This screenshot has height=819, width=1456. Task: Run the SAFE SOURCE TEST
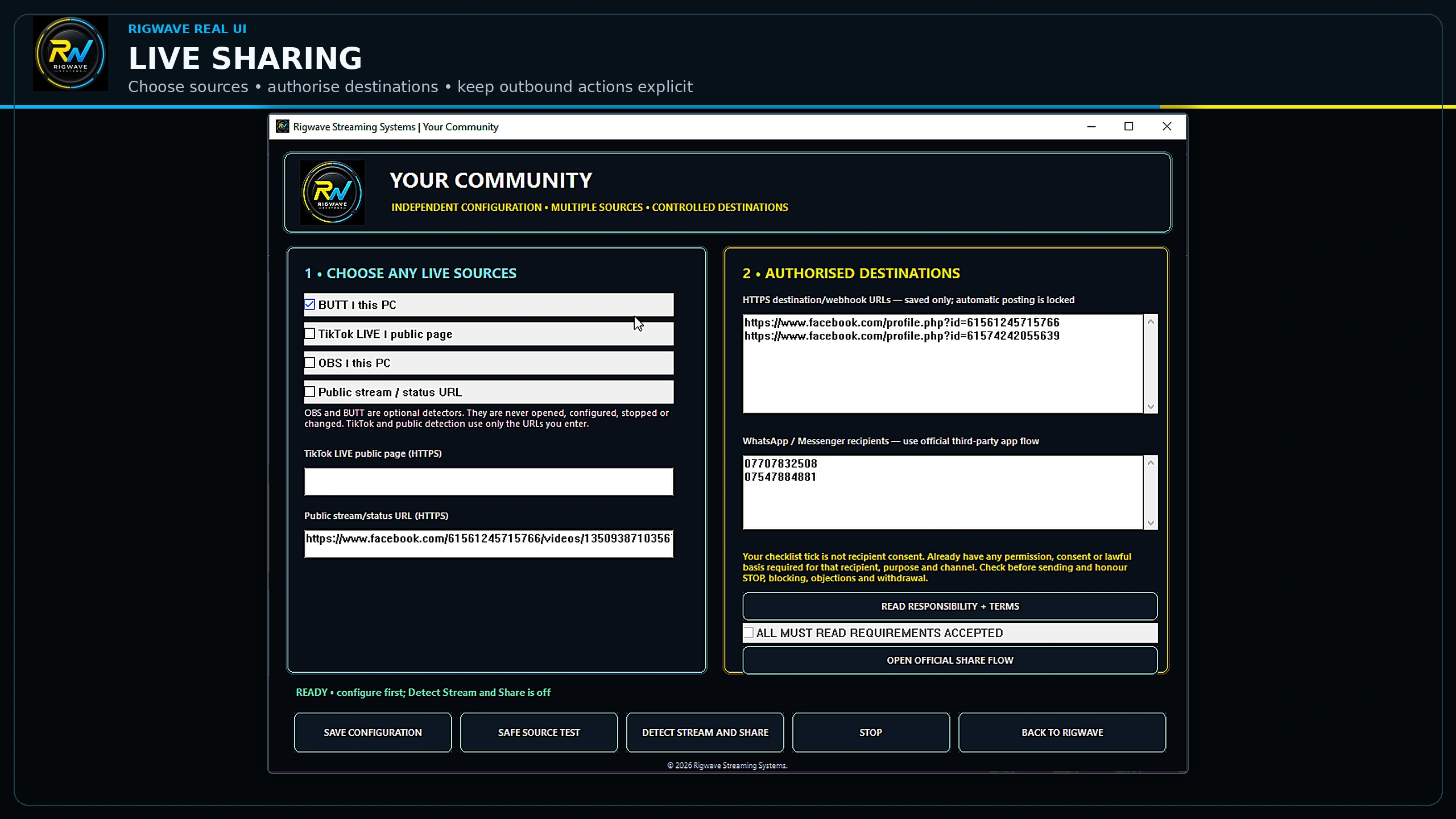point(539,733)
